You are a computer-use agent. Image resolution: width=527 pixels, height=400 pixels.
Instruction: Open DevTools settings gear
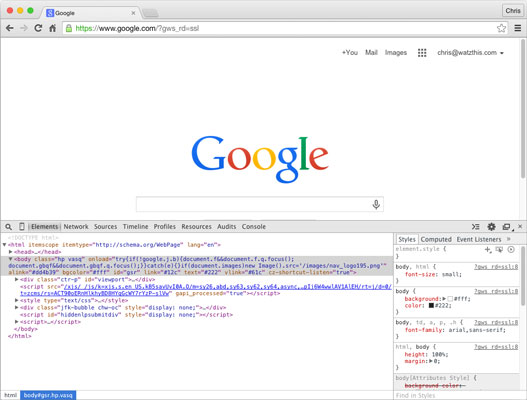491,227
